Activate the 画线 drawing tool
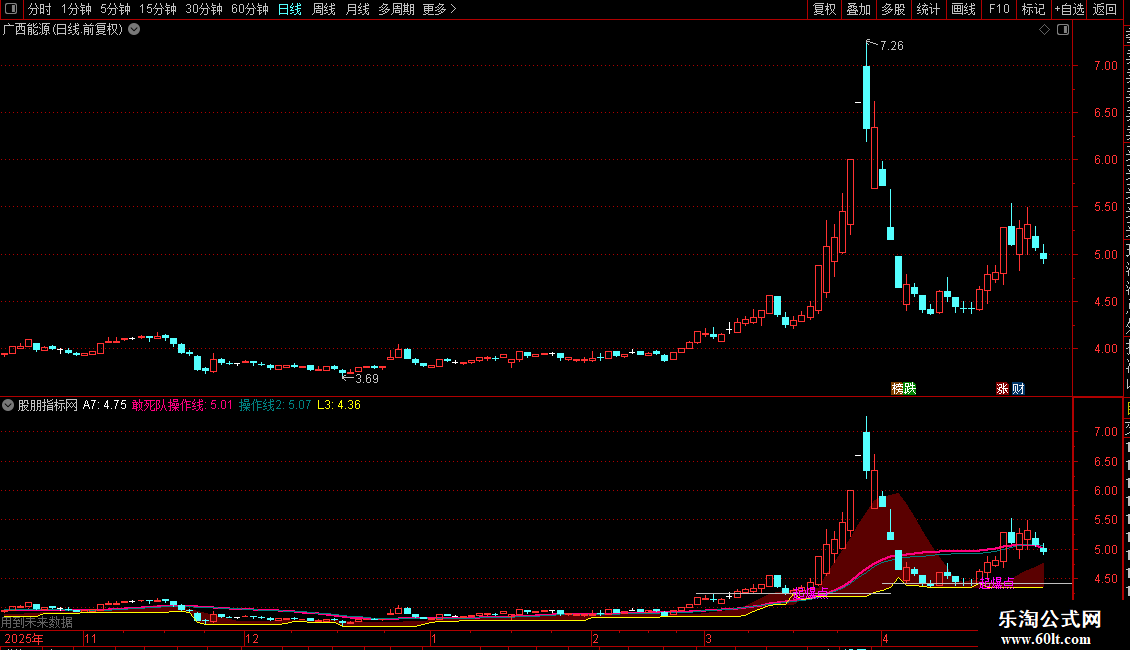 pyautogui.click(x=964, y=9)
